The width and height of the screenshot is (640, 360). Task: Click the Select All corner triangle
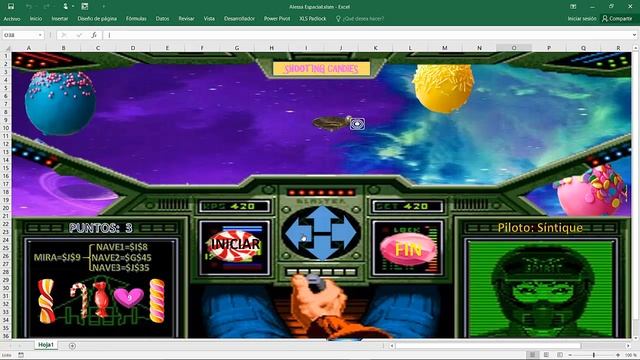(x=6, y=48)
